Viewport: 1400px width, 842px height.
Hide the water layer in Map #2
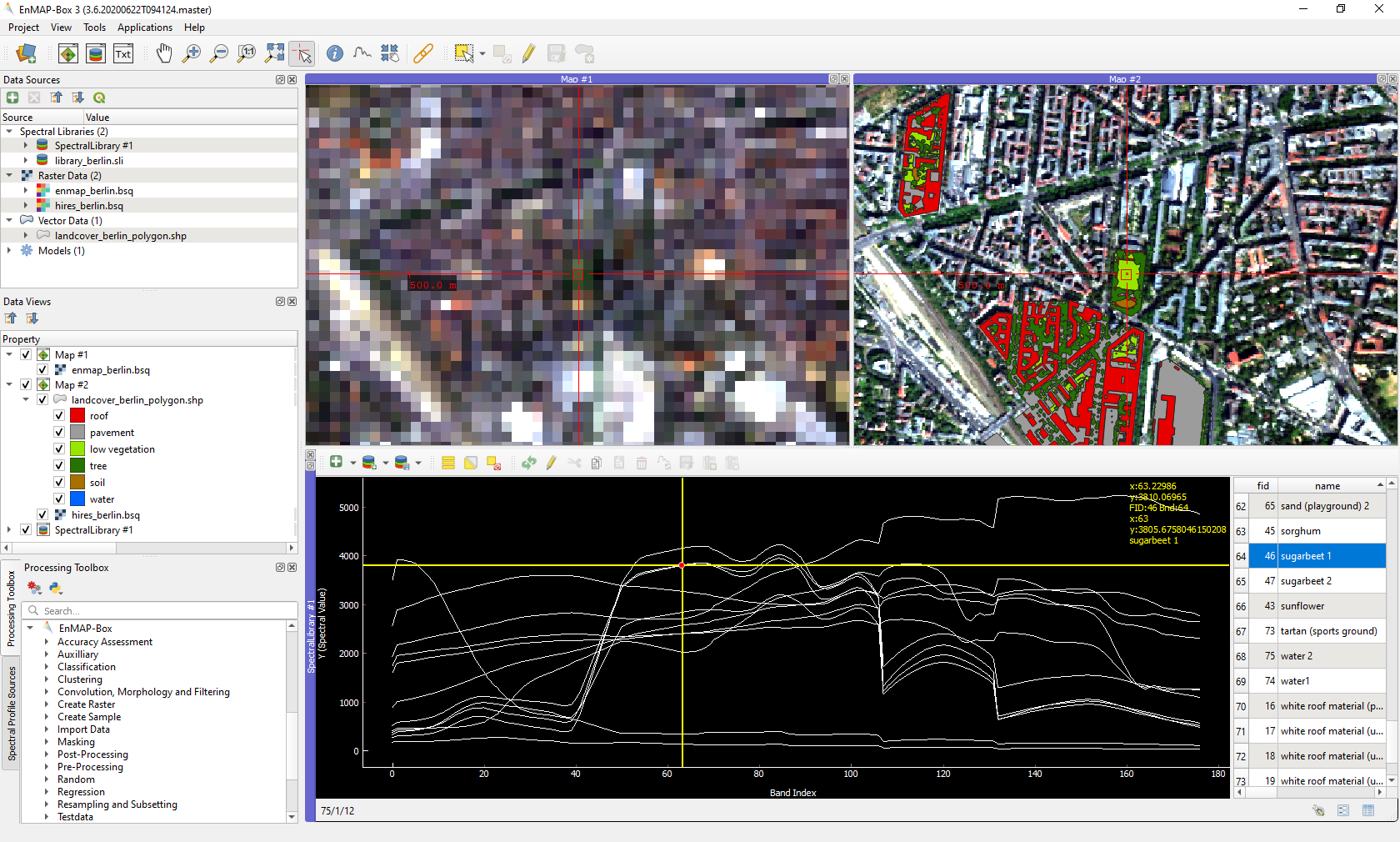click(59, 499)
